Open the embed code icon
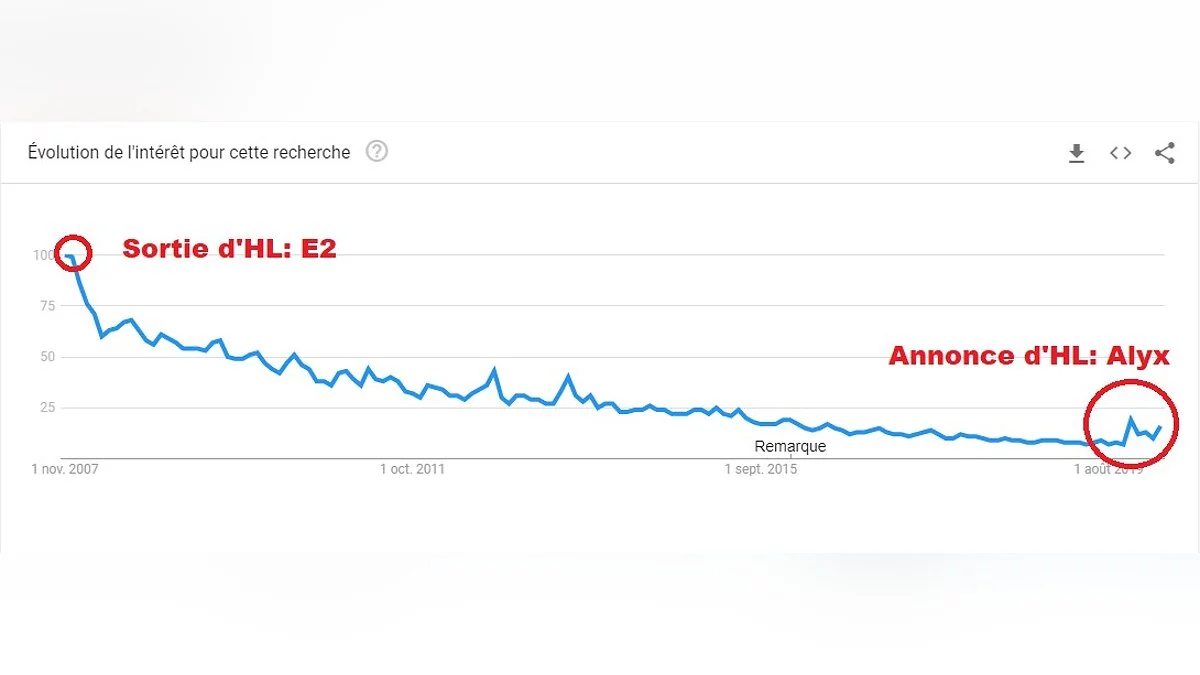Viewport: 1200px width, 675px height. click(x=1120, y=153)
